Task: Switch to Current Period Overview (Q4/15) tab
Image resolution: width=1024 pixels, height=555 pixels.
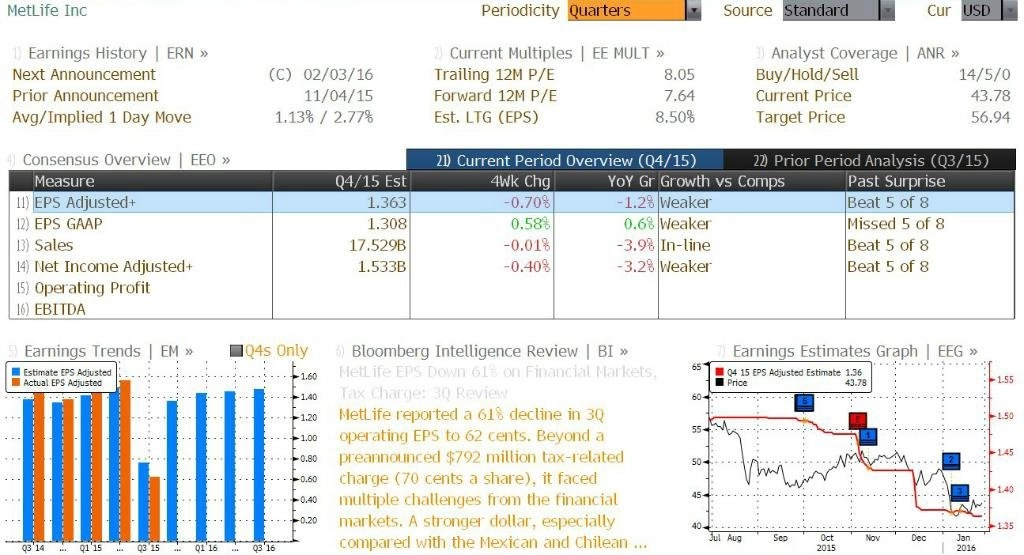Action: [565, 160]
